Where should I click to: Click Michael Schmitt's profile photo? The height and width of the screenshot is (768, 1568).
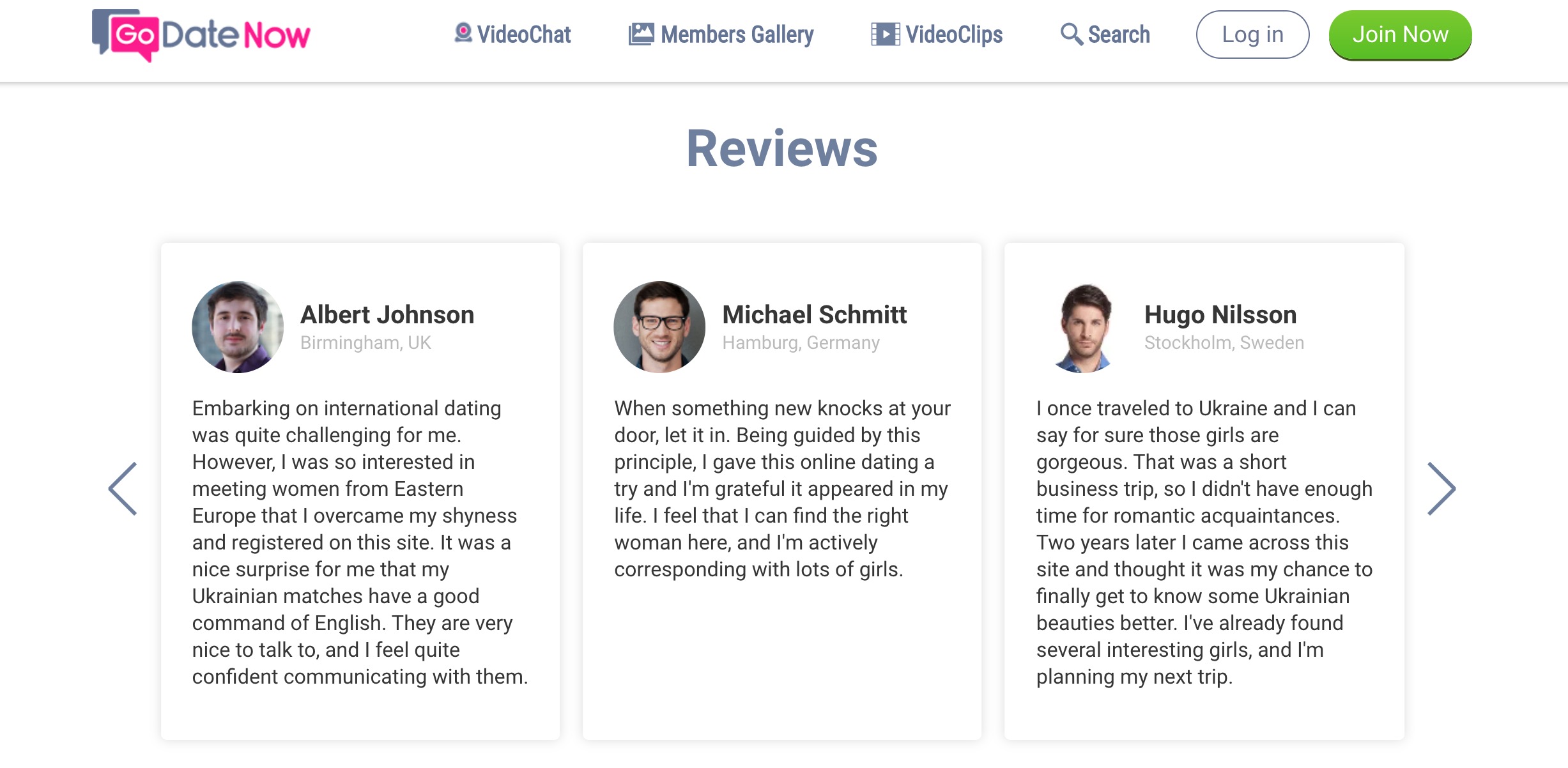click(x=659, y=327)
